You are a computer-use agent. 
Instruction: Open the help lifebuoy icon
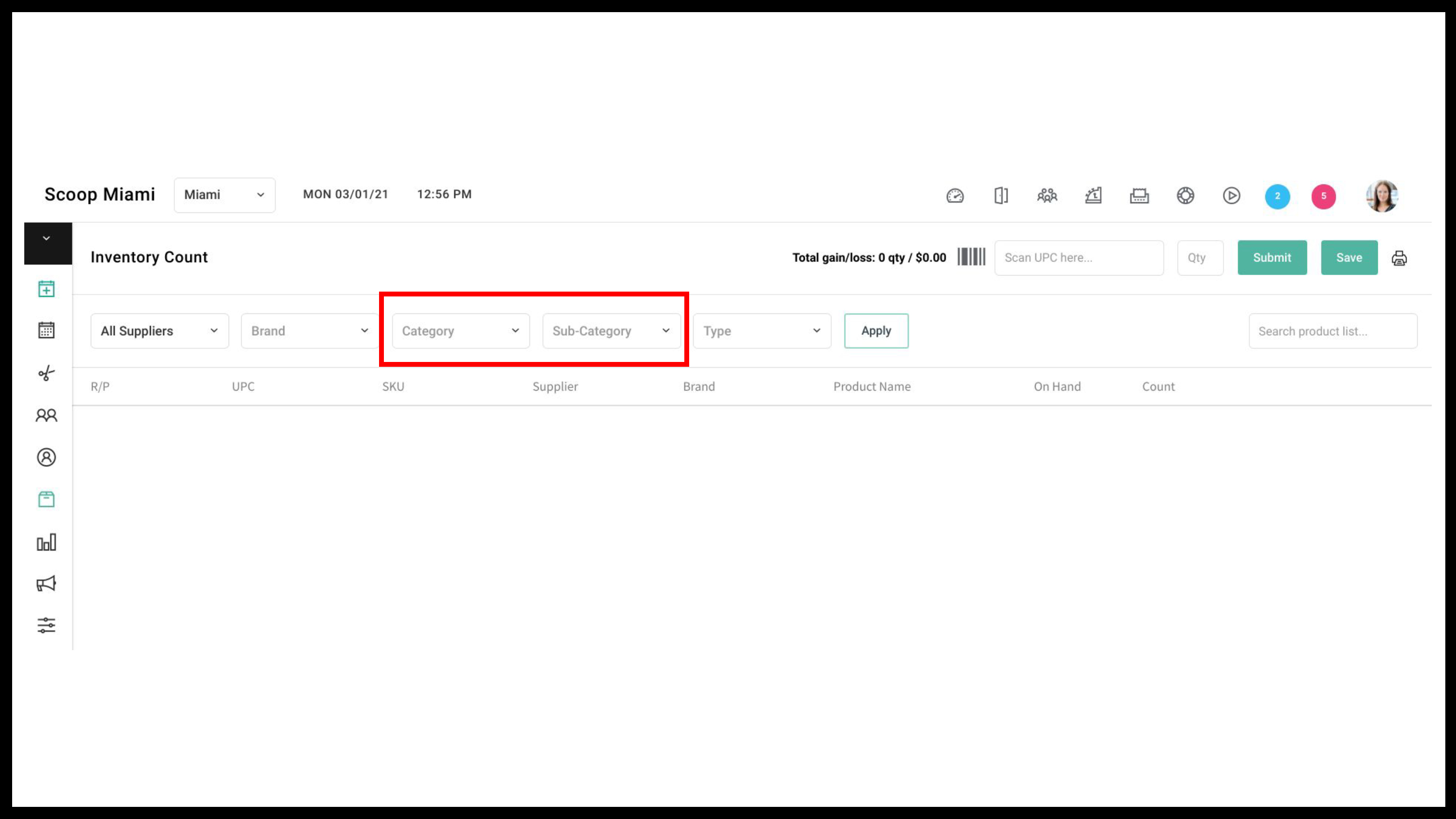pos(1185,196)
